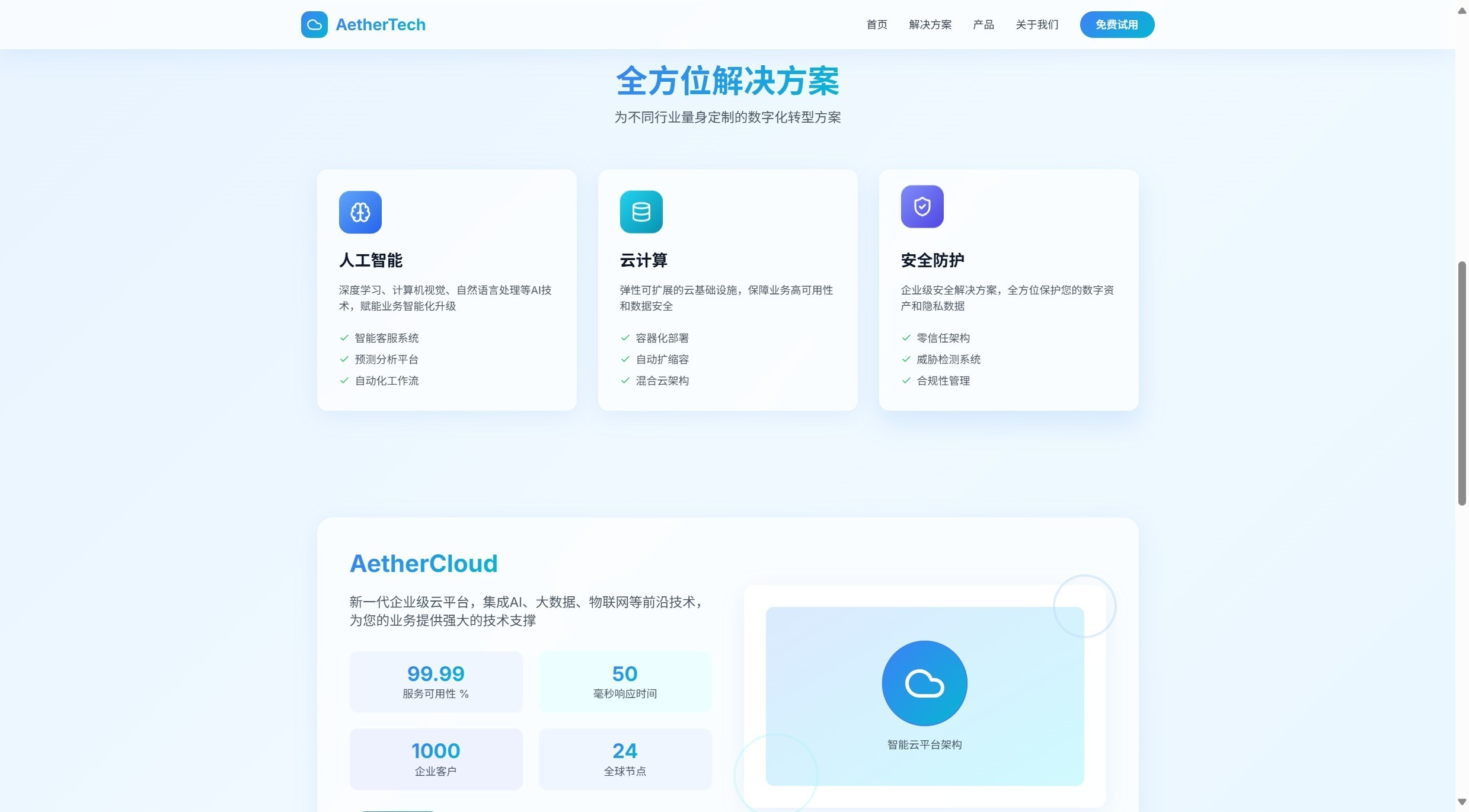Click the AetherTech cloud logo icon
1469x812 pixels.
click(x=314, y=24)
